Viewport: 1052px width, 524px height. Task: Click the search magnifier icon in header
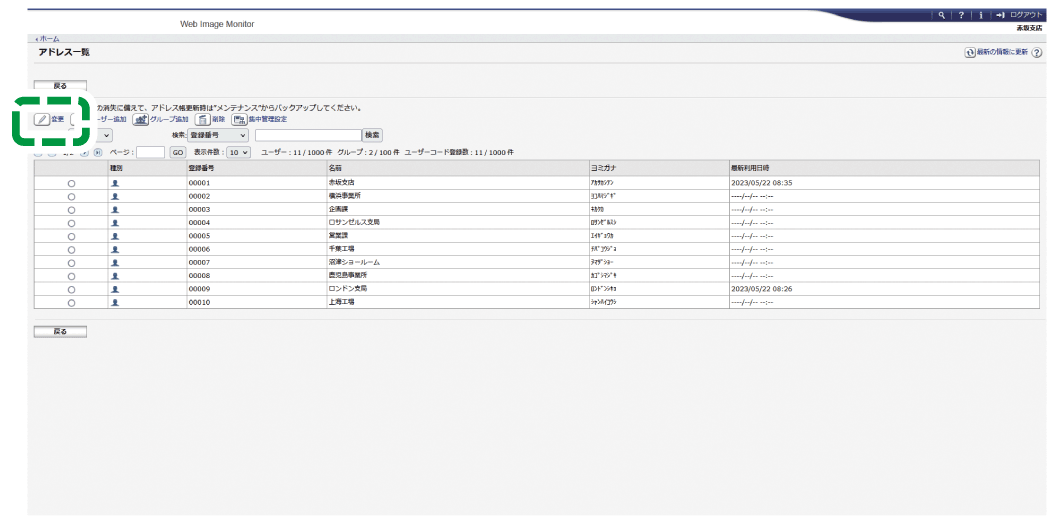pos(942,15)
